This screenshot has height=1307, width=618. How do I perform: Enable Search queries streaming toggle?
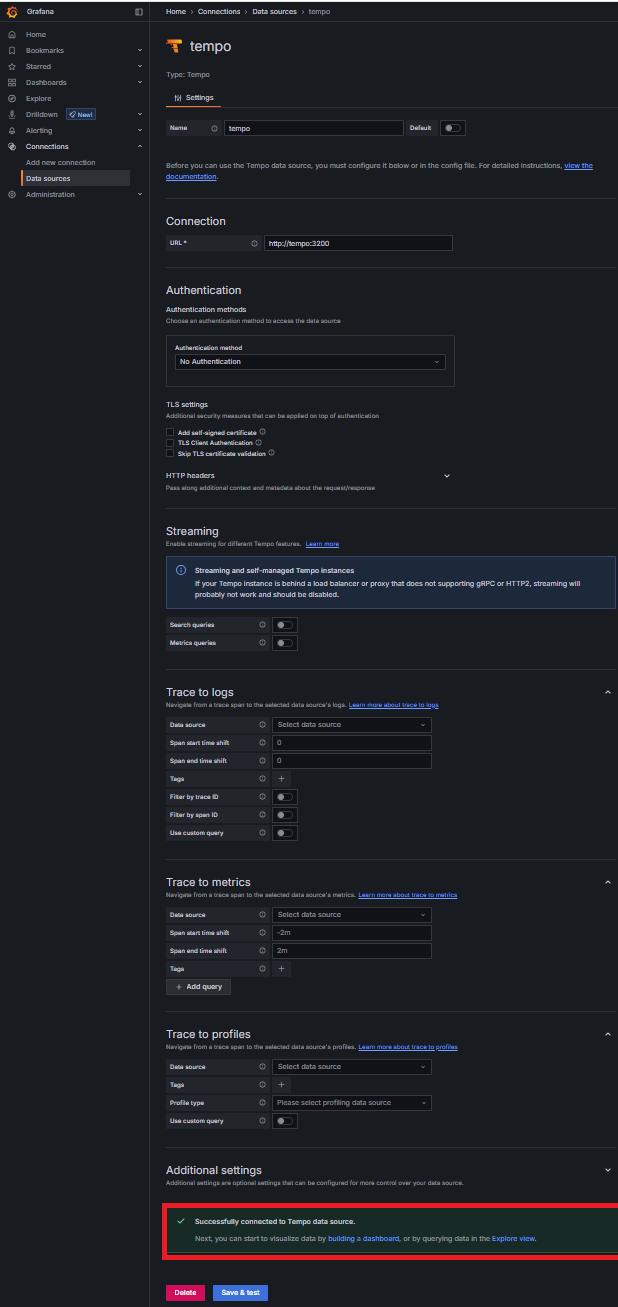tap(285, 625)
